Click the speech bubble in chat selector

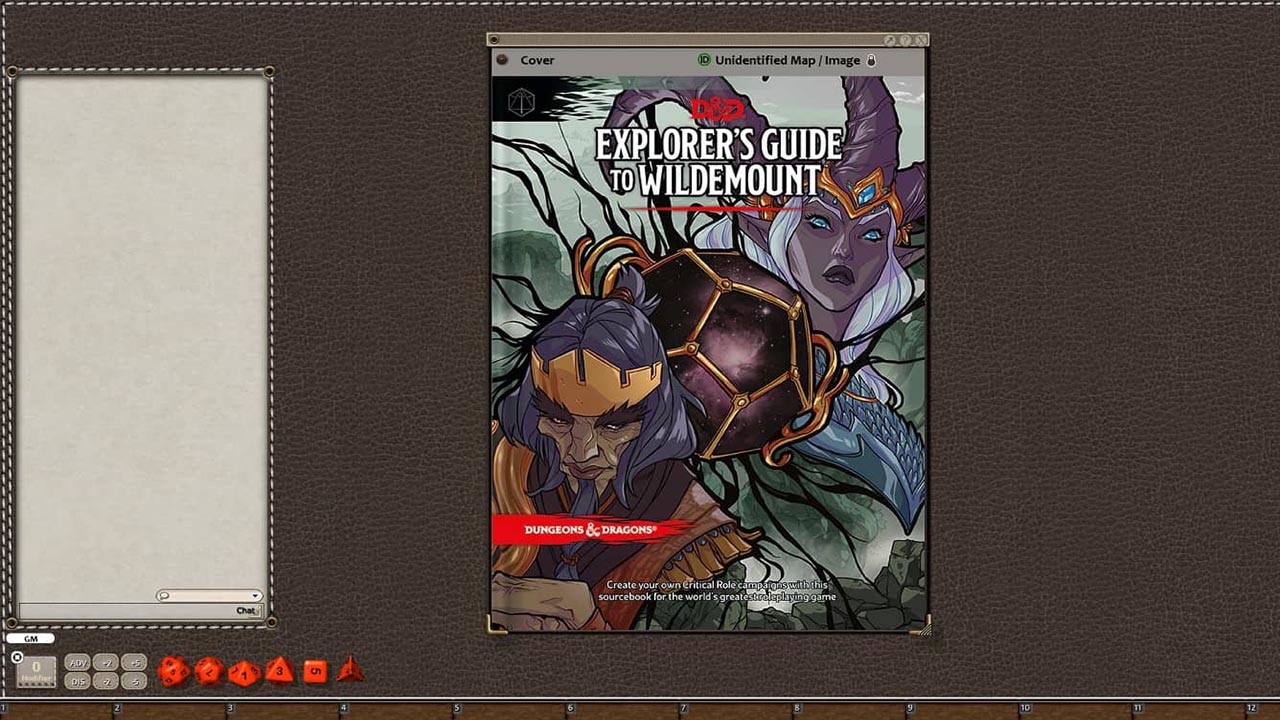pos(165,596)
